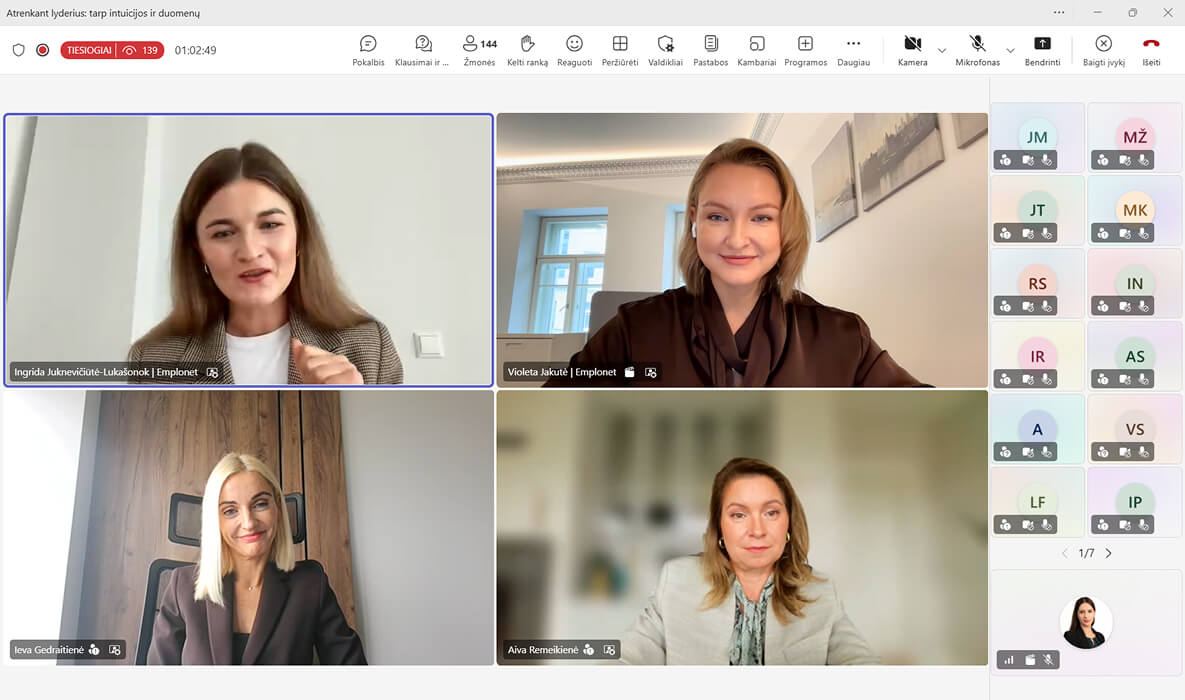Image resolution: width=1185 pixels, height=700 pixels.
Task: Go to previous participants page
Action: tap(1065, 553)
